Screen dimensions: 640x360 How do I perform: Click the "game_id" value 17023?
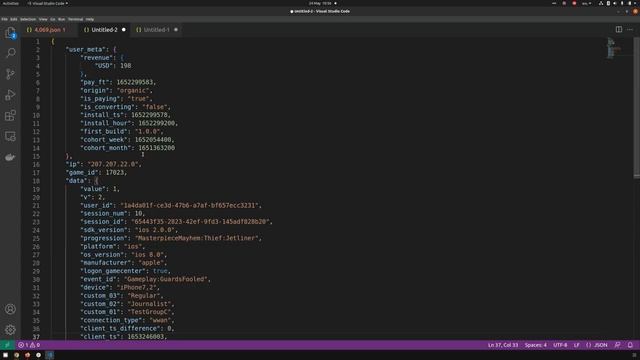(115, 173)
